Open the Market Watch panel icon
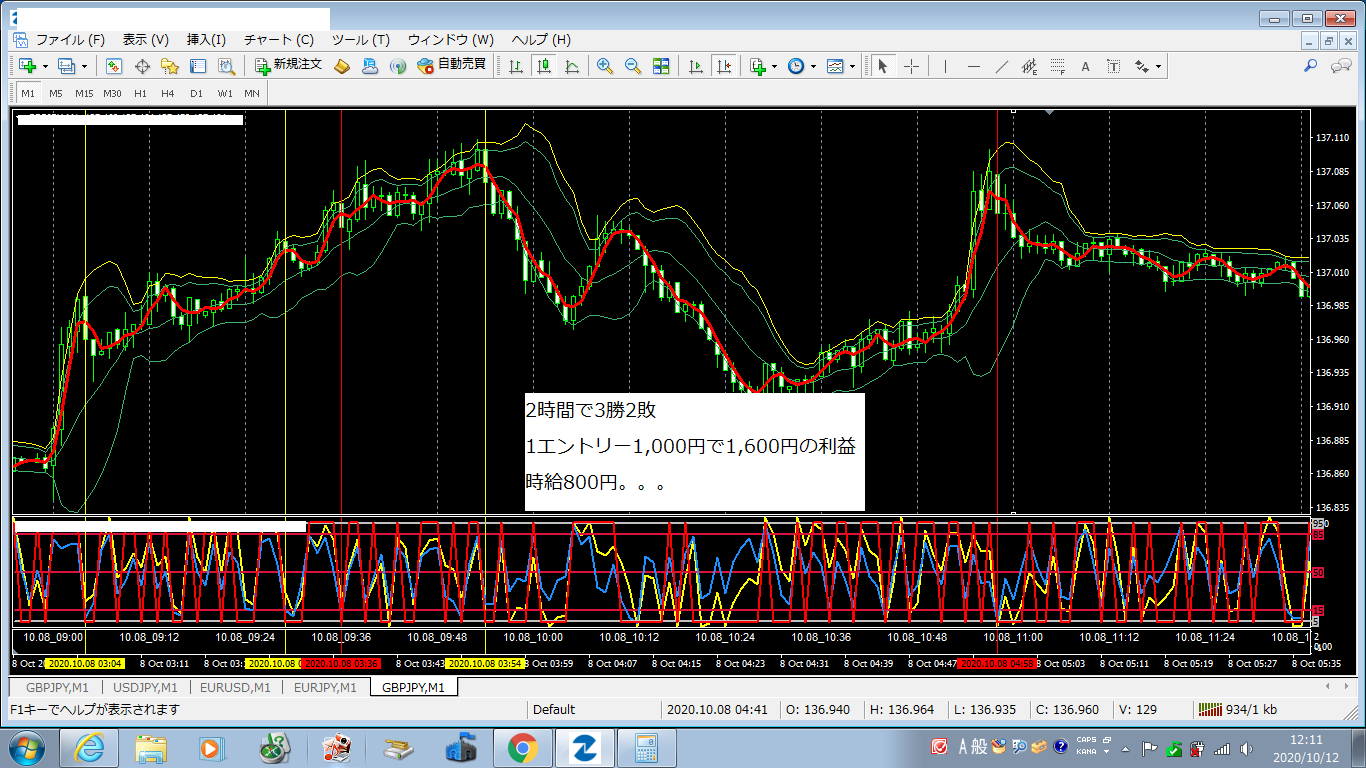Image resolution: width=1366 pixels, height=768 pixels. click(114, 66)
